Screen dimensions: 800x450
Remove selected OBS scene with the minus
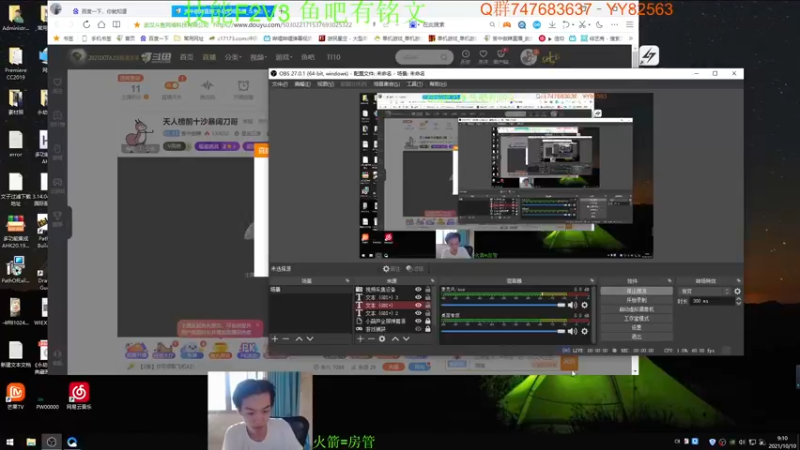coord(286,339)
